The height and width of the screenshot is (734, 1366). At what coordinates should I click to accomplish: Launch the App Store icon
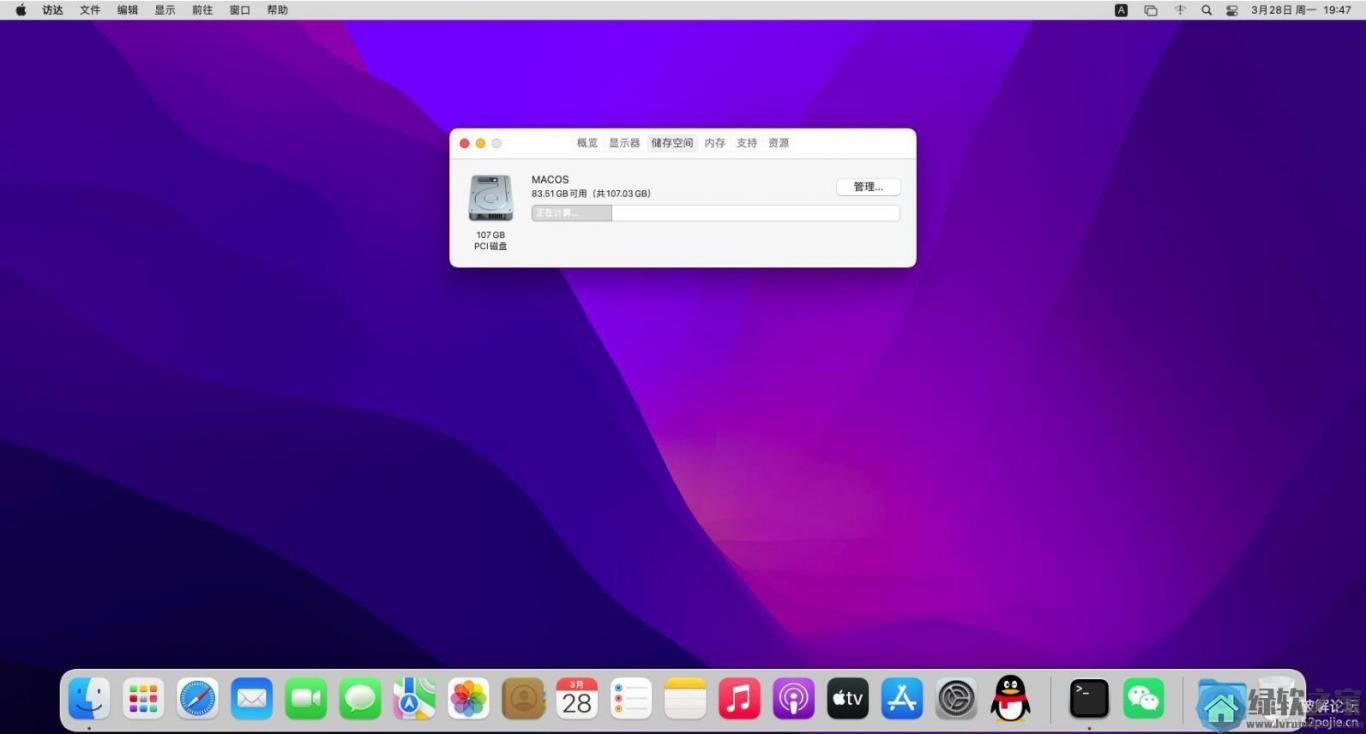click(x=902, y=699)
